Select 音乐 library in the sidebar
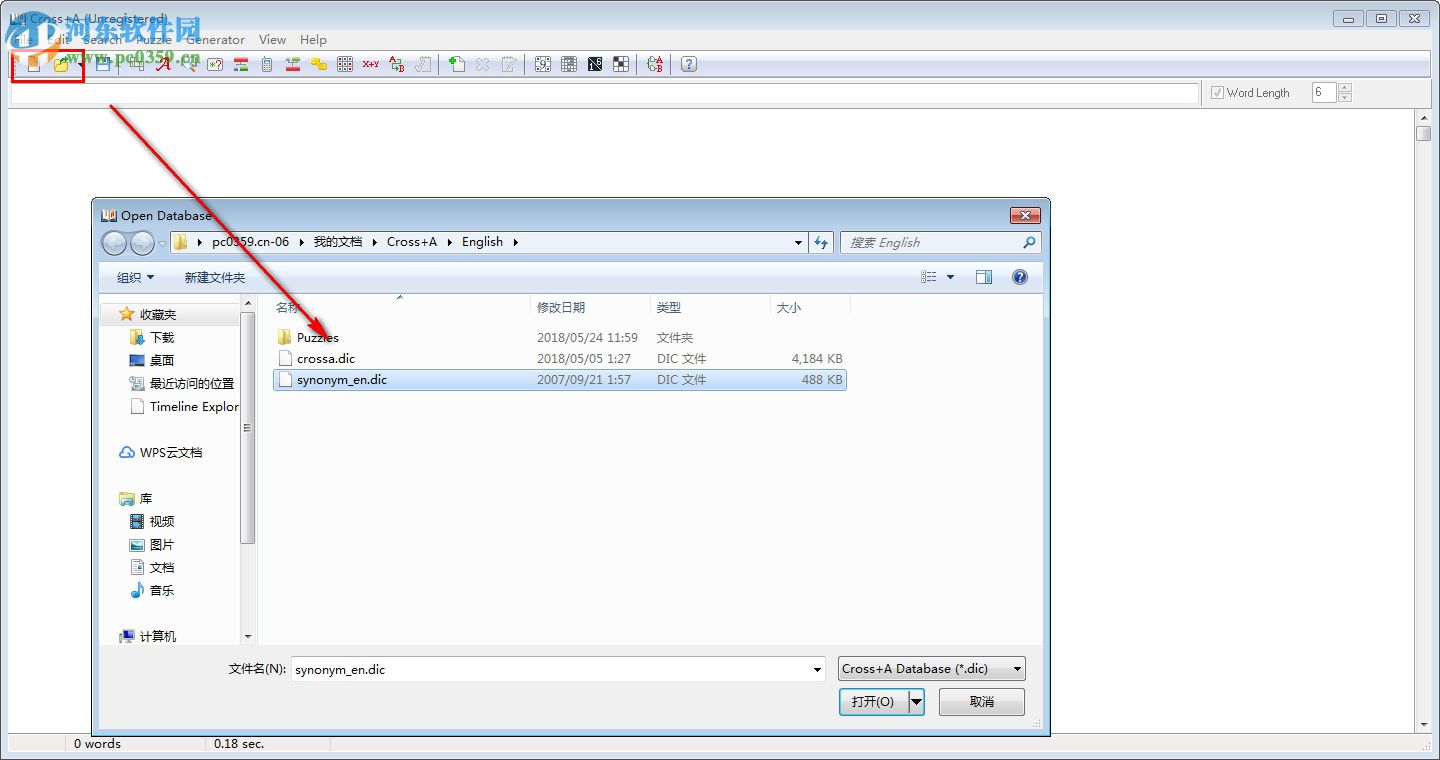1440x760 pixels. tap(161, 590)
